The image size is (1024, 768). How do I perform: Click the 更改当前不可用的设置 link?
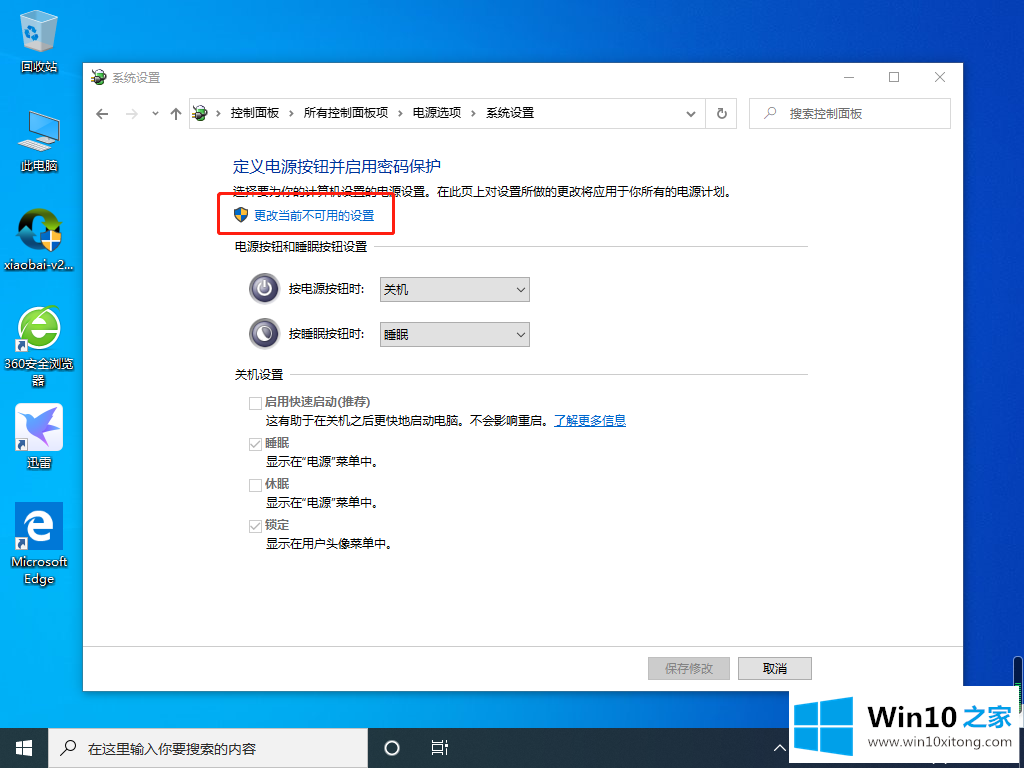pyautogui.click(x=313, y=216)
